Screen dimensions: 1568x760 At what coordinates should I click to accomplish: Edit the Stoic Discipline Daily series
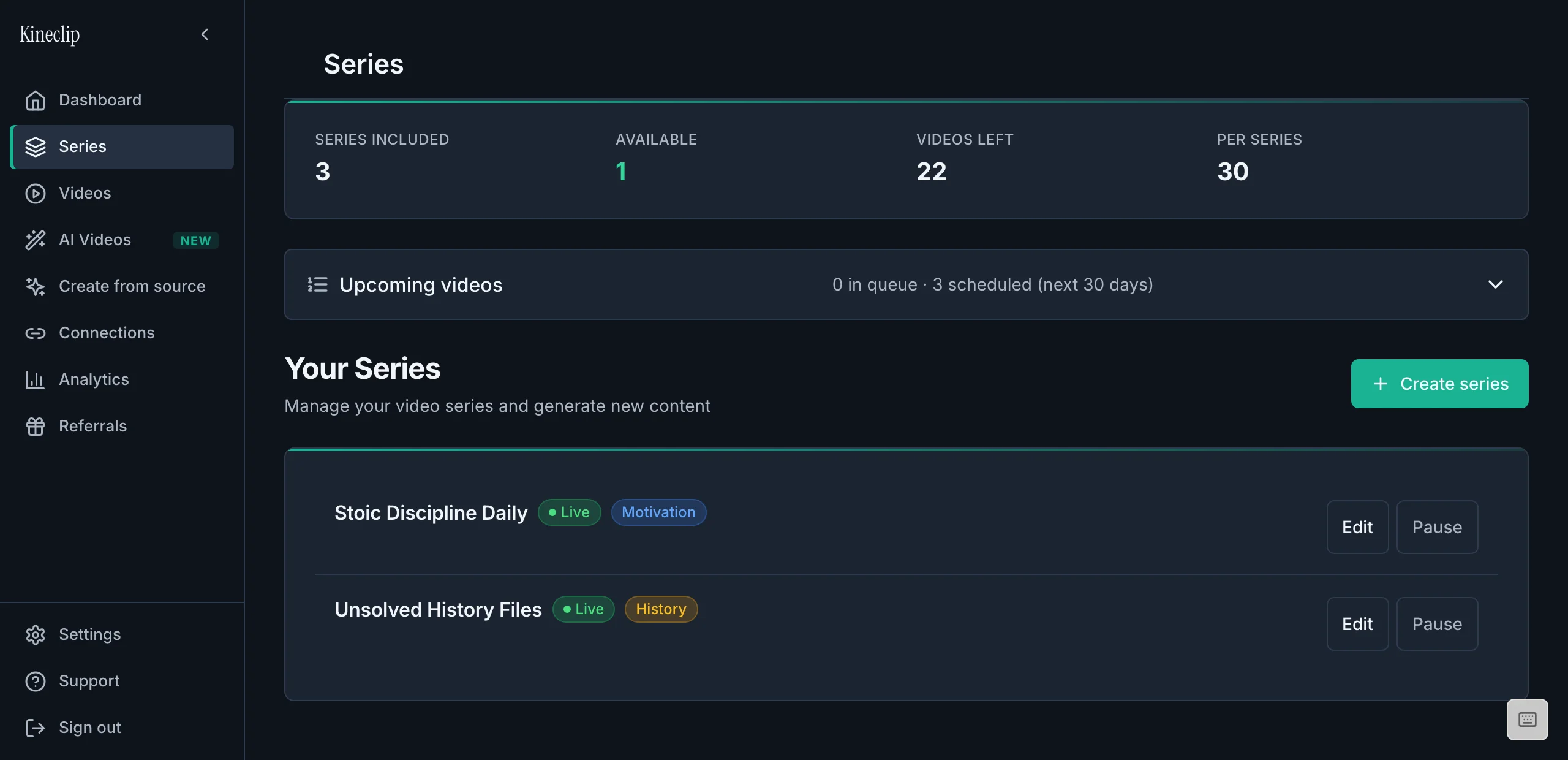point(1357,527)
